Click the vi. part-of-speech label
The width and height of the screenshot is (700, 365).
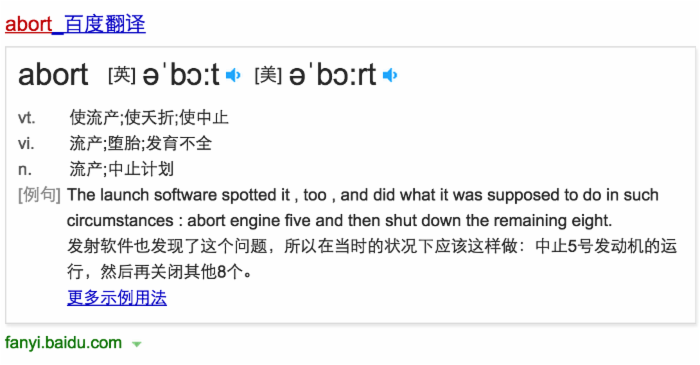tap(26, 144)
